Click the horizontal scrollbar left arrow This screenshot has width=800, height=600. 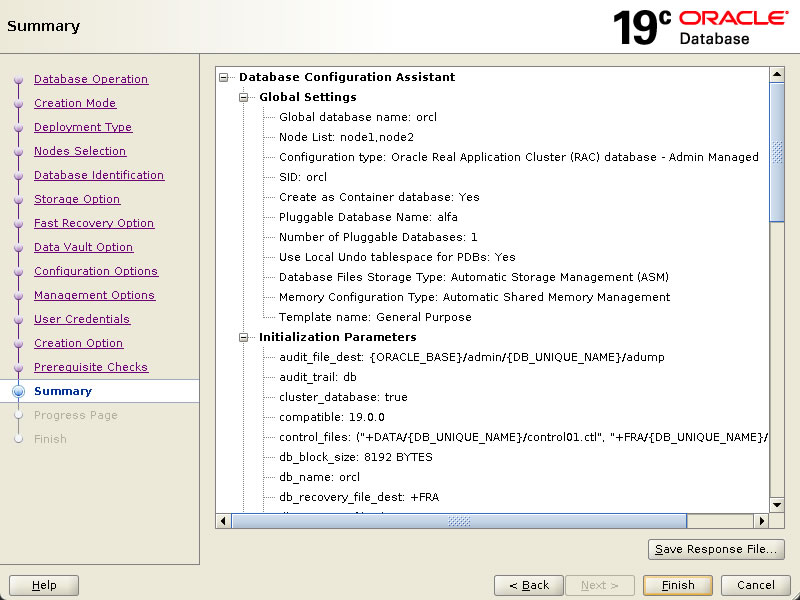pyautogui.click(x=223, y=521)
